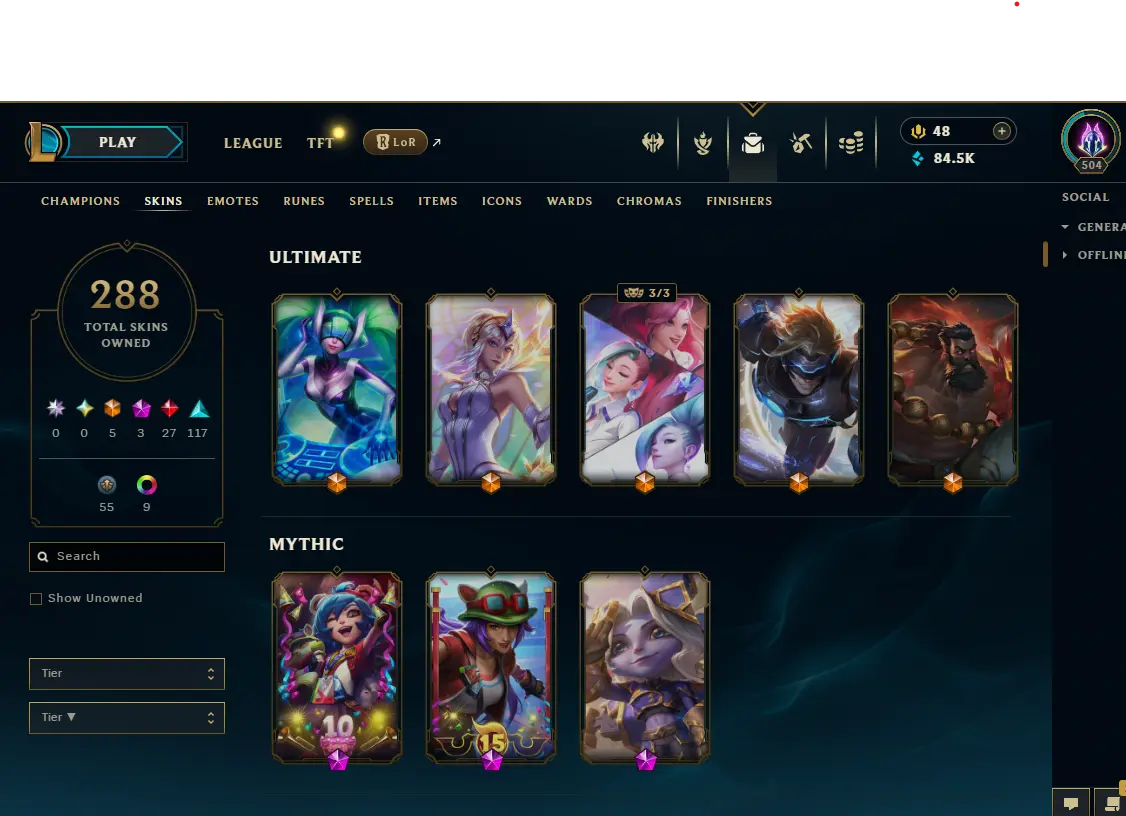Open the chat bubble icon
This screenshot has height=816, width=1126.
click(x=1070, y=802)
